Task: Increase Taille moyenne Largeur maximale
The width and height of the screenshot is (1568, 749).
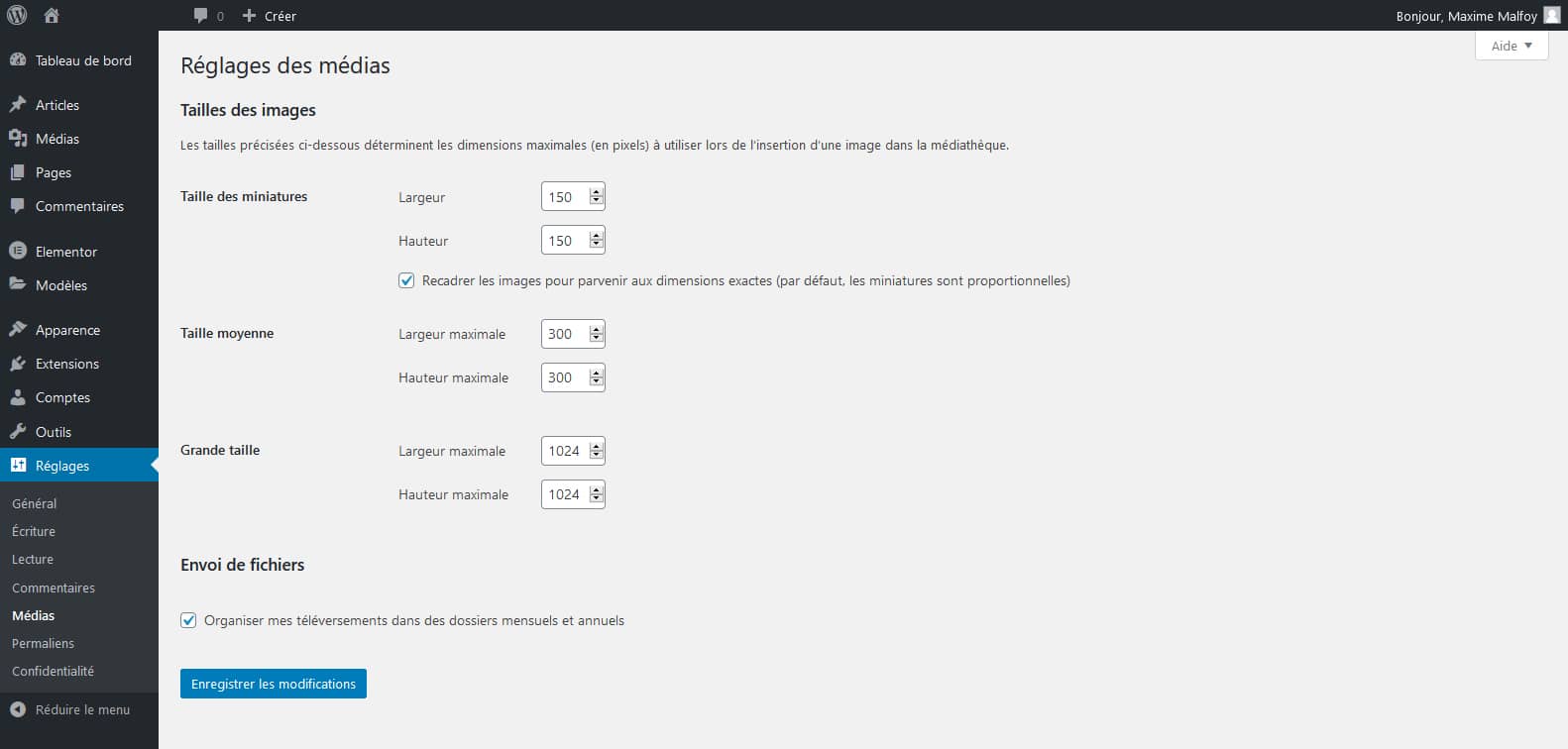Action: click(596, 329)
